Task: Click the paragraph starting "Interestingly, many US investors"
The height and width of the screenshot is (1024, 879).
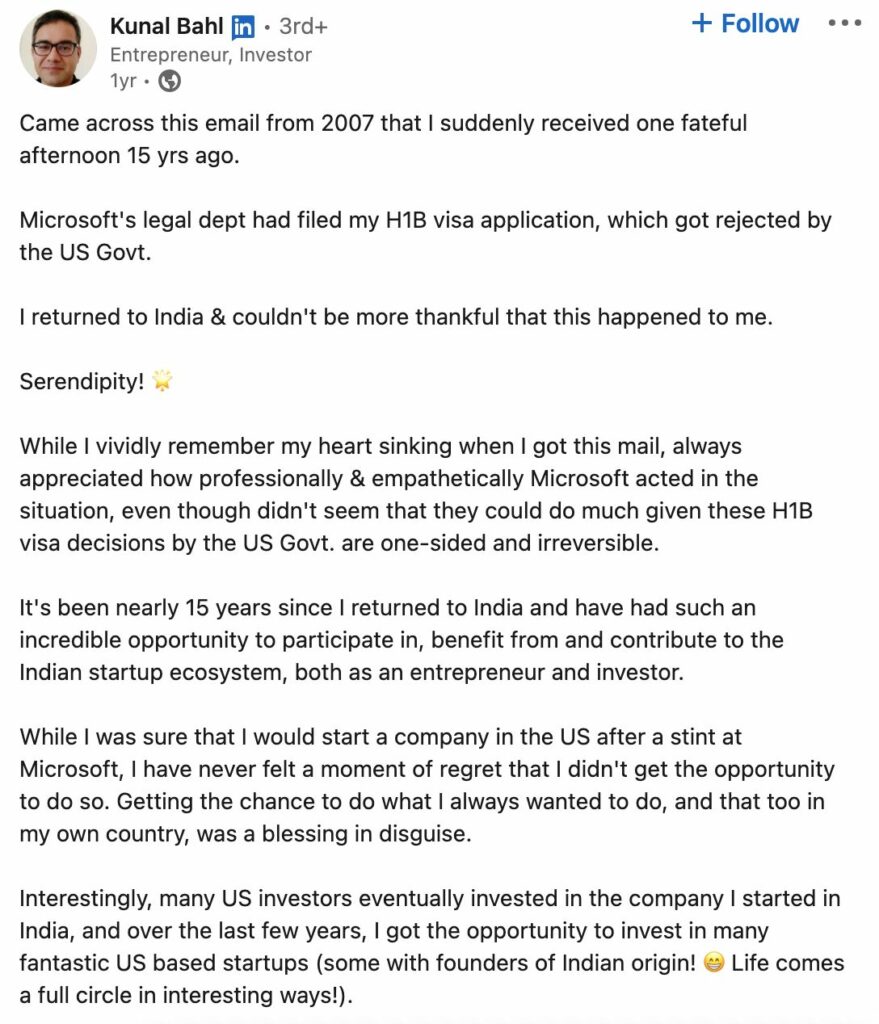Action: tap(431, 948)
